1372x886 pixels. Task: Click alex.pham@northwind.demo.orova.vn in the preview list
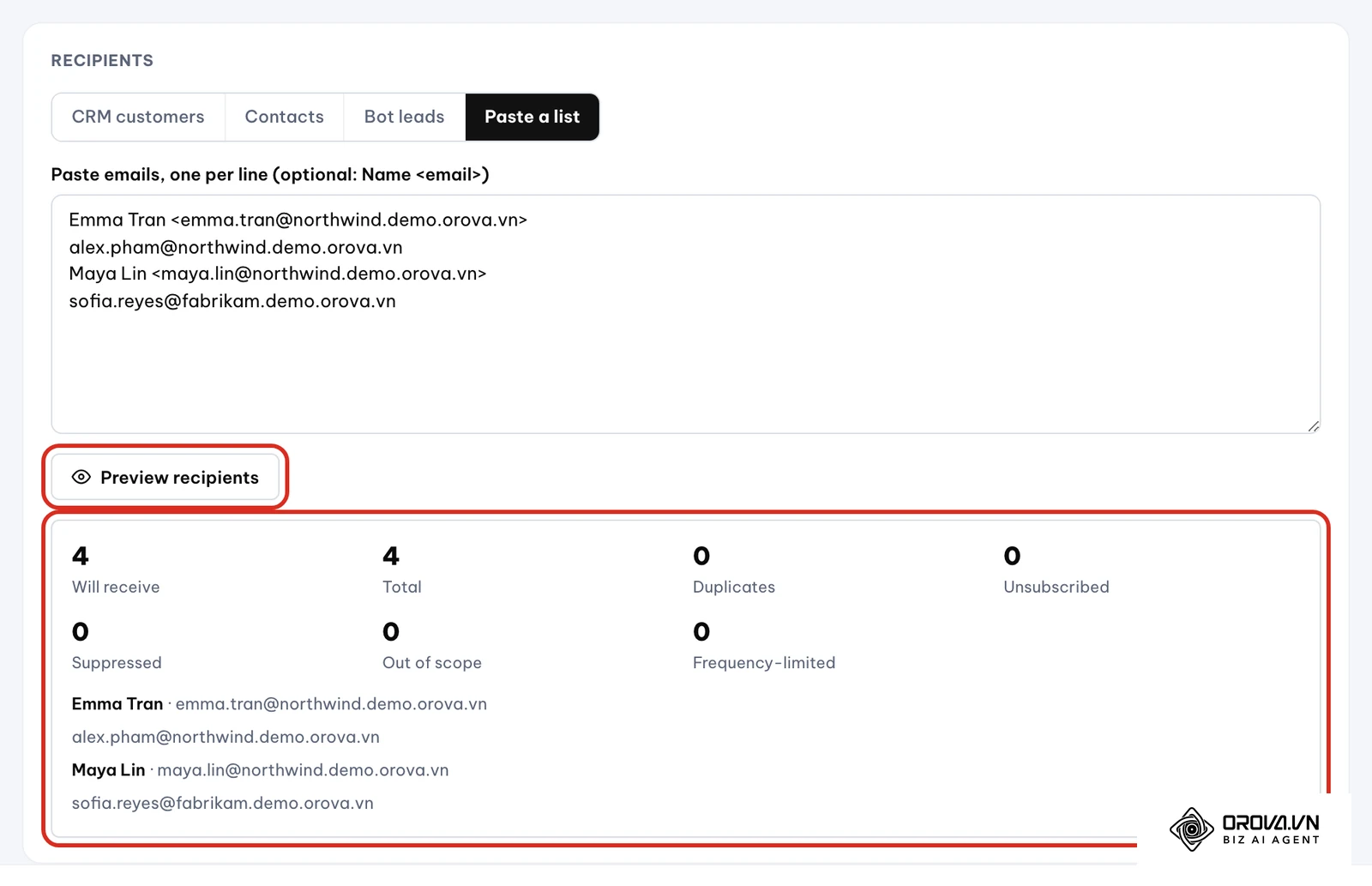pos(226,737)
